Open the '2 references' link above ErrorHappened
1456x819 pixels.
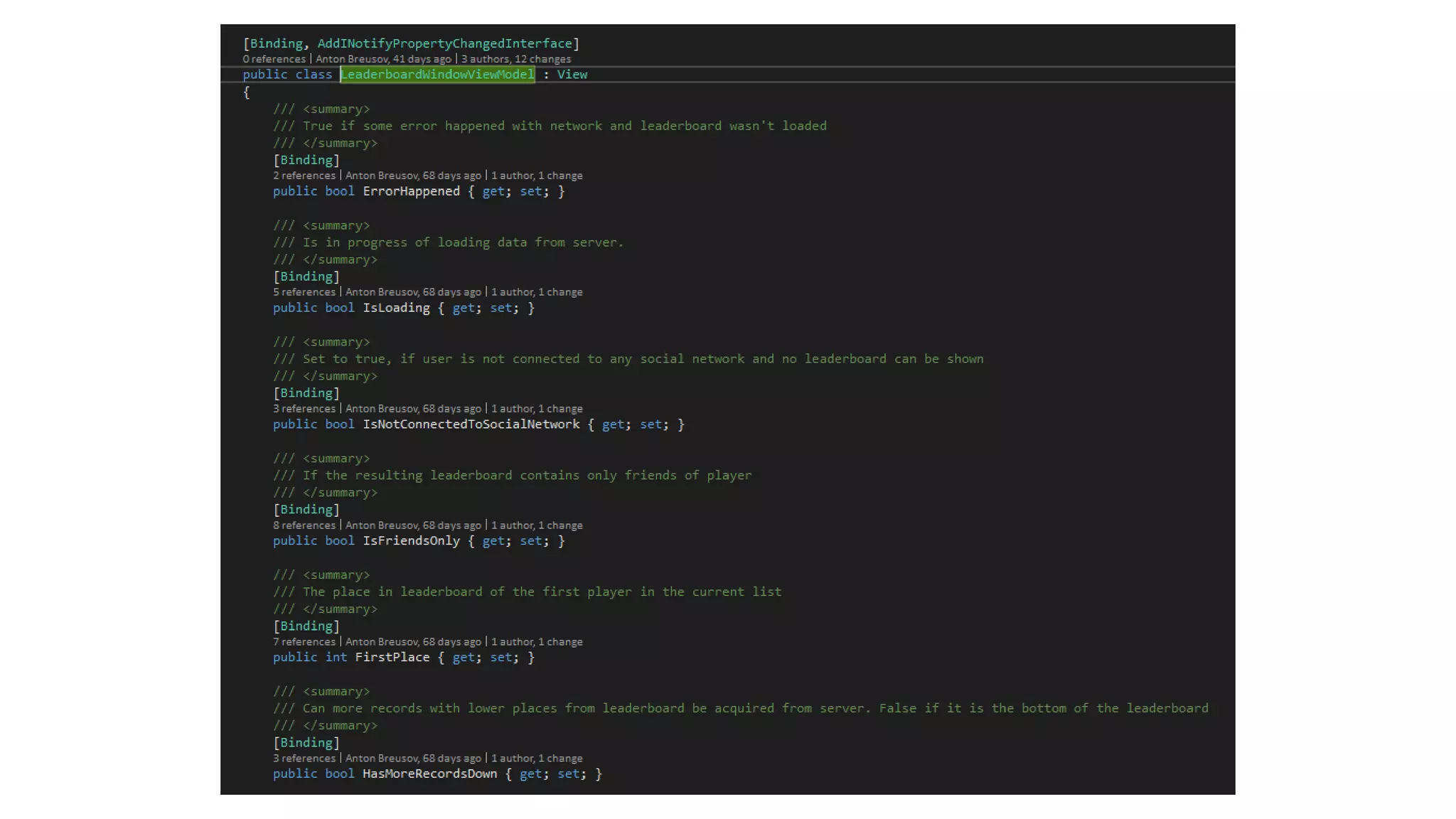click(x=304, y=176)
